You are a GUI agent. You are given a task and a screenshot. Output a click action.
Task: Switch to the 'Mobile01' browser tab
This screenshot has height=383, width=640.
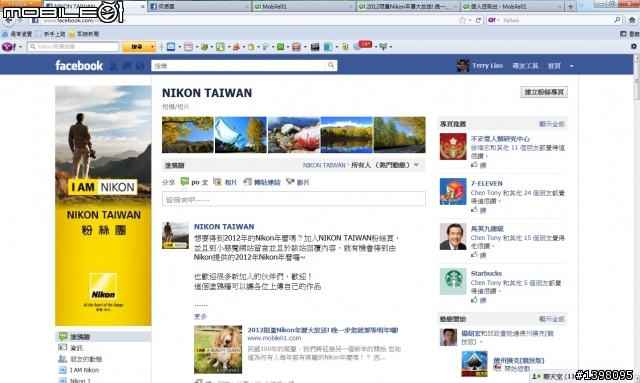pos(303,6)
